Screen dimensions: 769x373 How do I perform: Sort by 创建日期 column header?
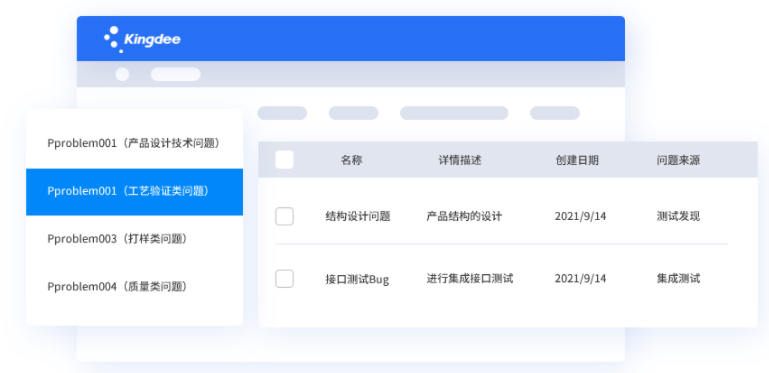(x=577, y=160)
